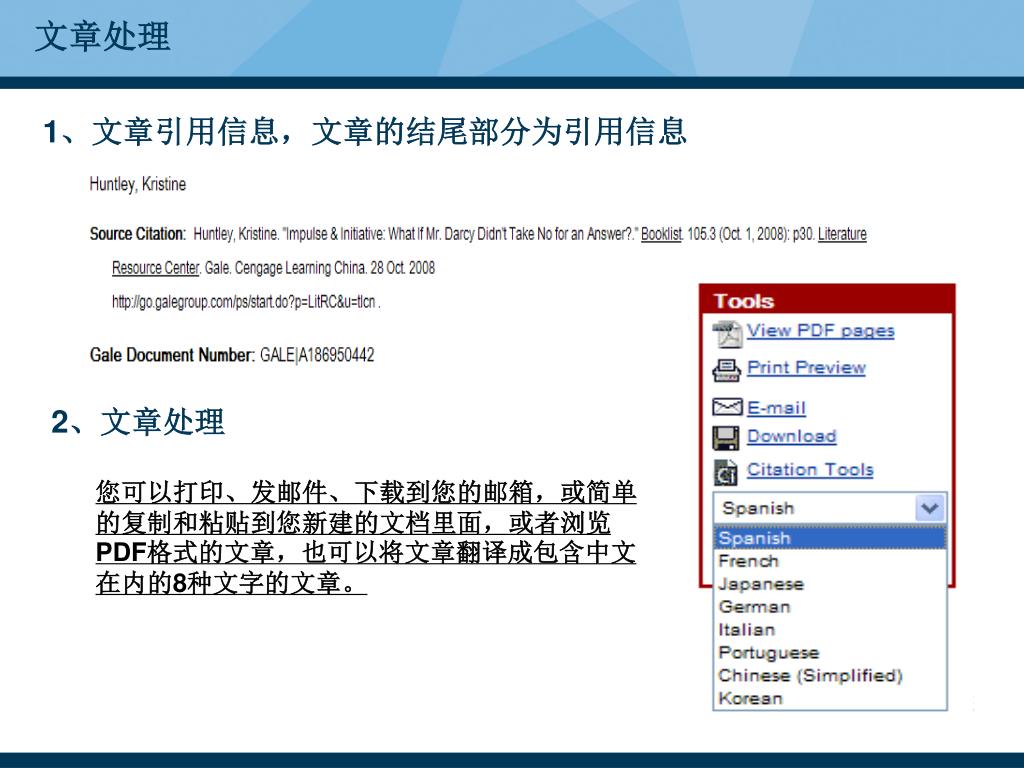
Task: Open the Booklist link in the source citation
Action: [x=662, y=234]
